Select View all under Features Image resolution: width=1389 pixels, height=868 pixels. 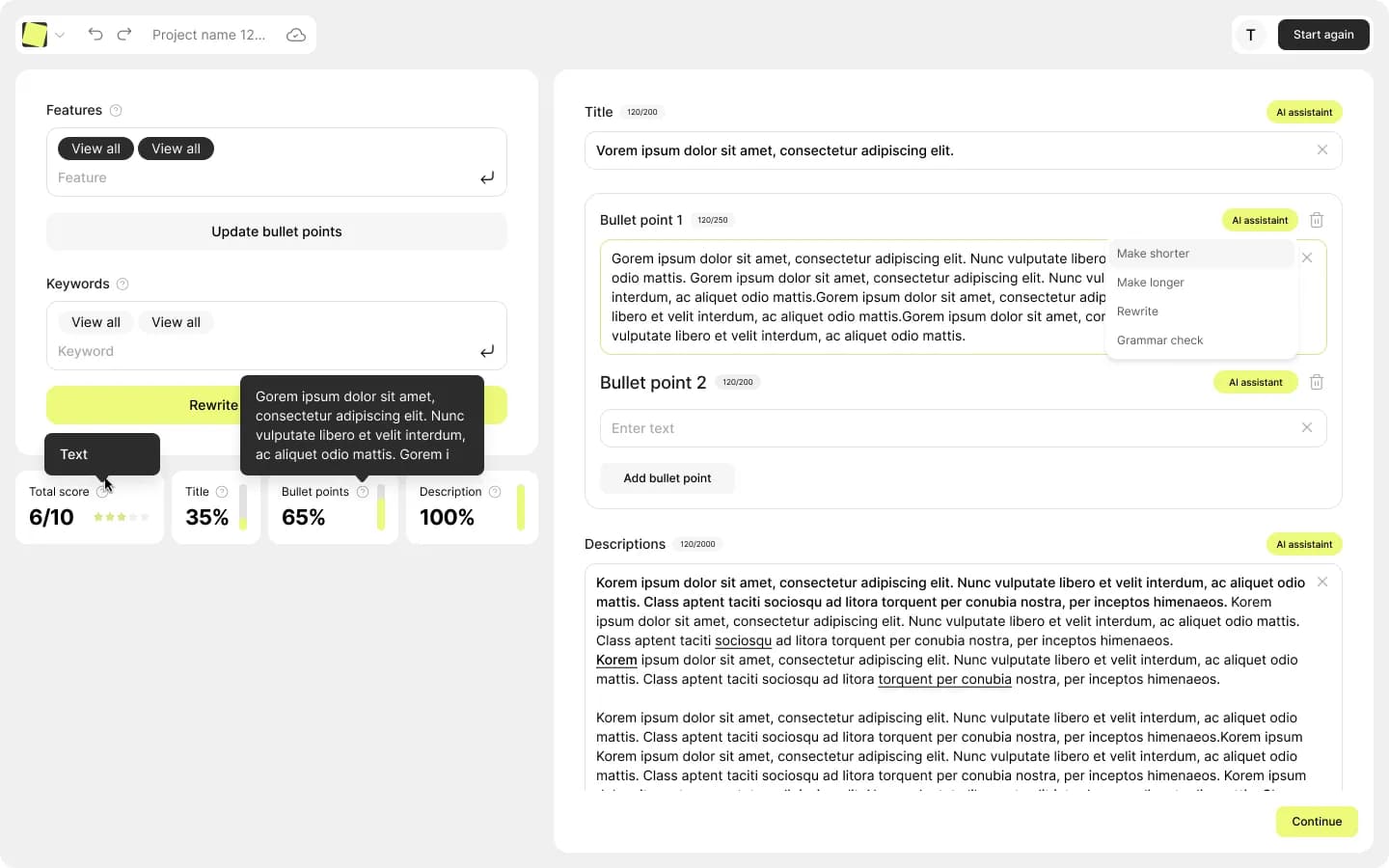(95, 148)
